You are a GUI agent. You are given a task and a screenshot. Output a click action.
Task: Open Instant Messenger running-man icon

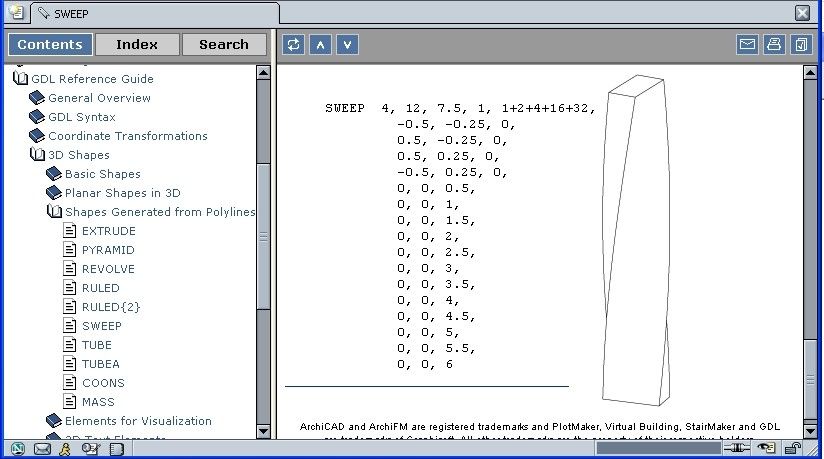click(65, 448)
